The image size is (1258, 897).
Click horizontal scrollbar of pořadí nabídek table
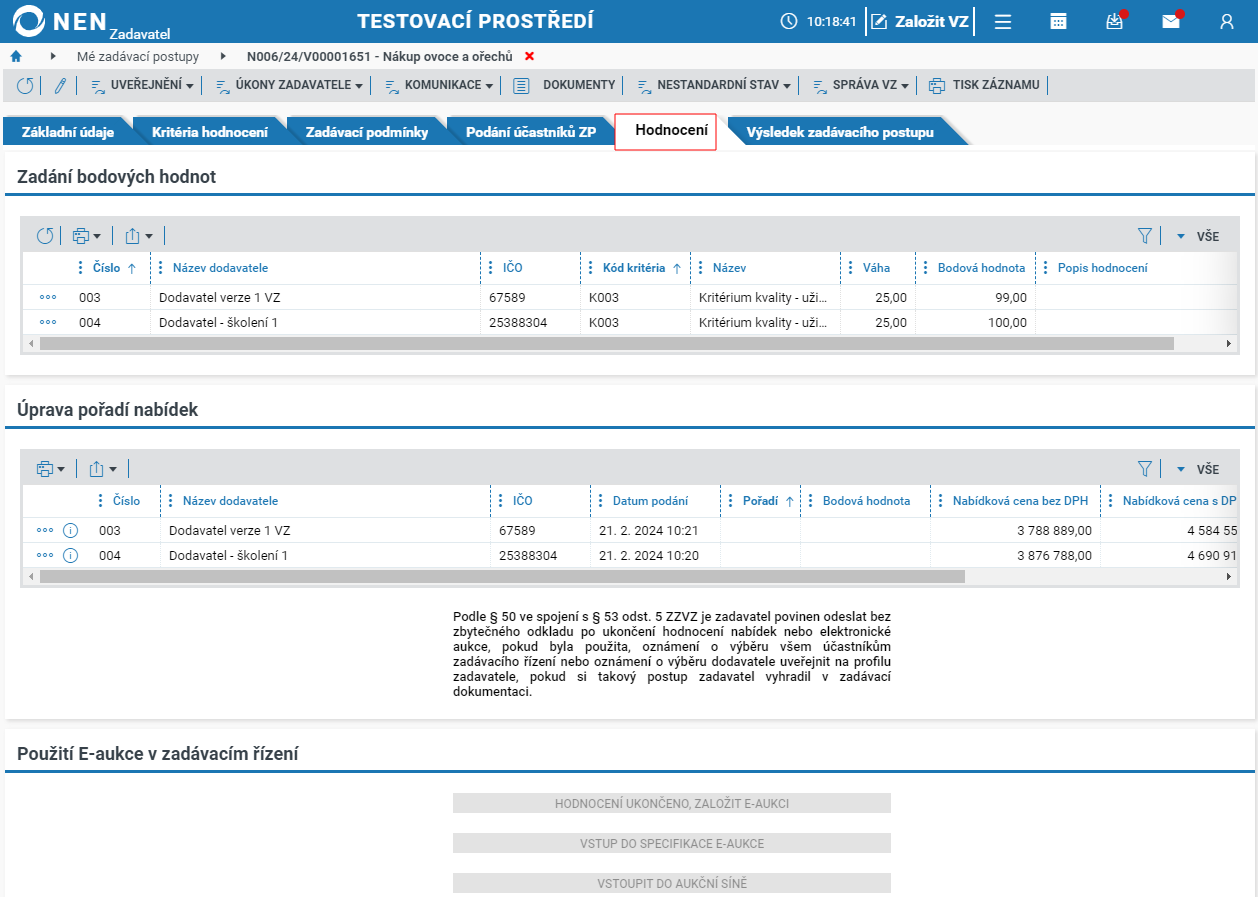502,576
